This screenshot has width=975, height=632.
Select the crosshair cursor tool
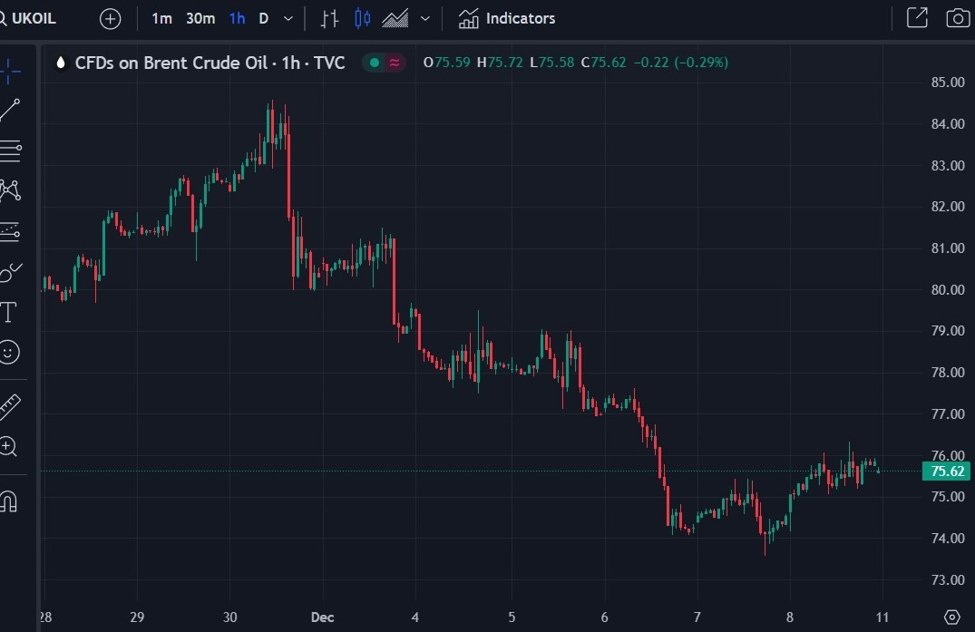click(x=10, y=71)
